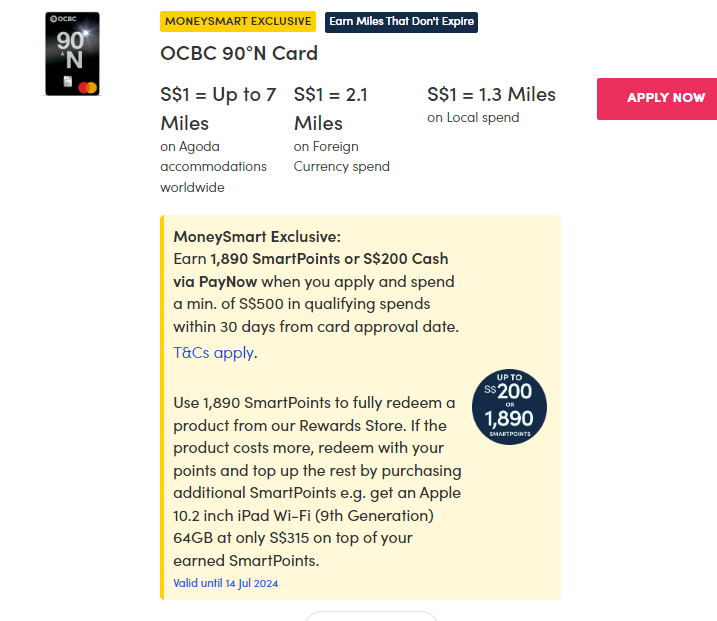This screenshot has width=717, height=621.
Task: Click the partially visible button below the promo box
Action: 371,616
